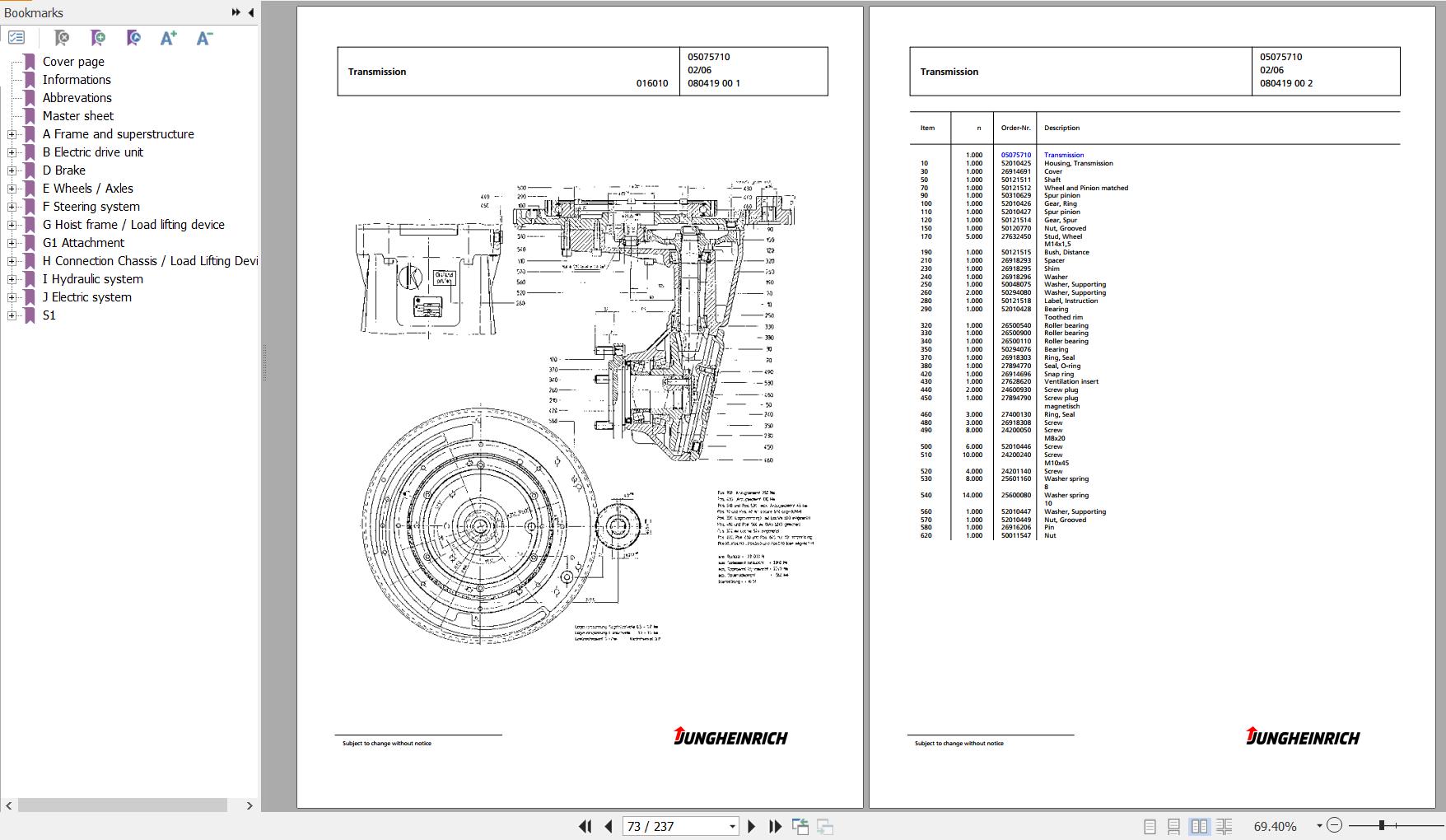Click the Bookmarks panel title
Viewport: 1446px width, 840px height.
tap(34, 12)
